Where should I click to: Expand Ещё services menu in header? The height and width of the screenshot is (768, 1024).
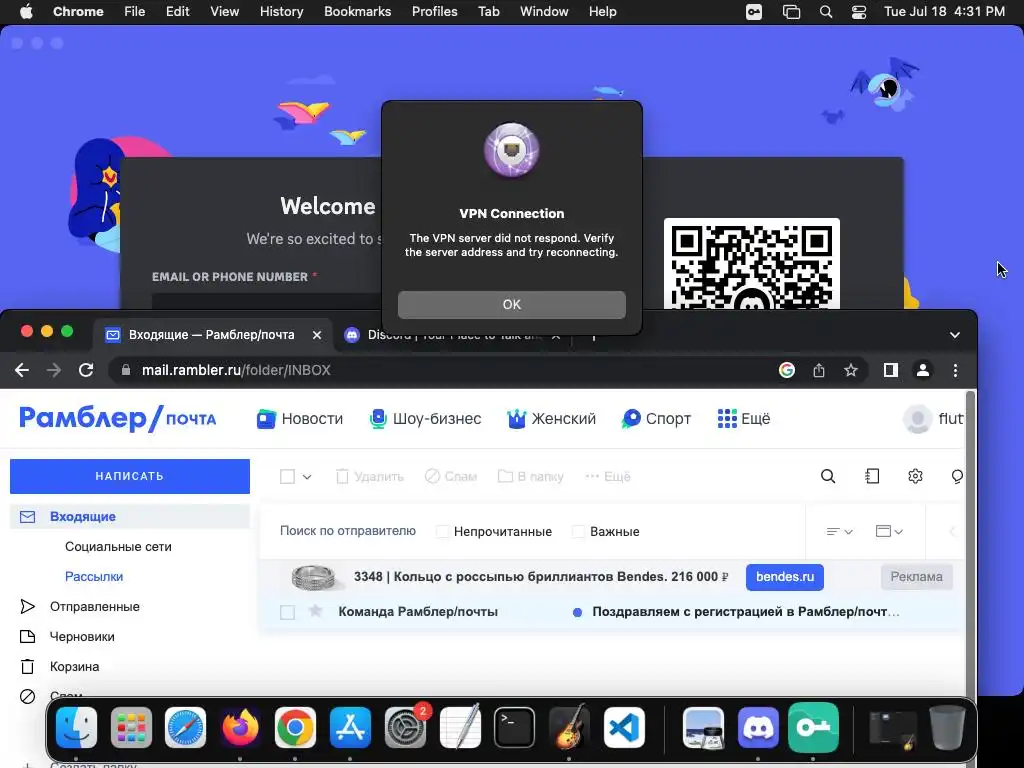744,419
